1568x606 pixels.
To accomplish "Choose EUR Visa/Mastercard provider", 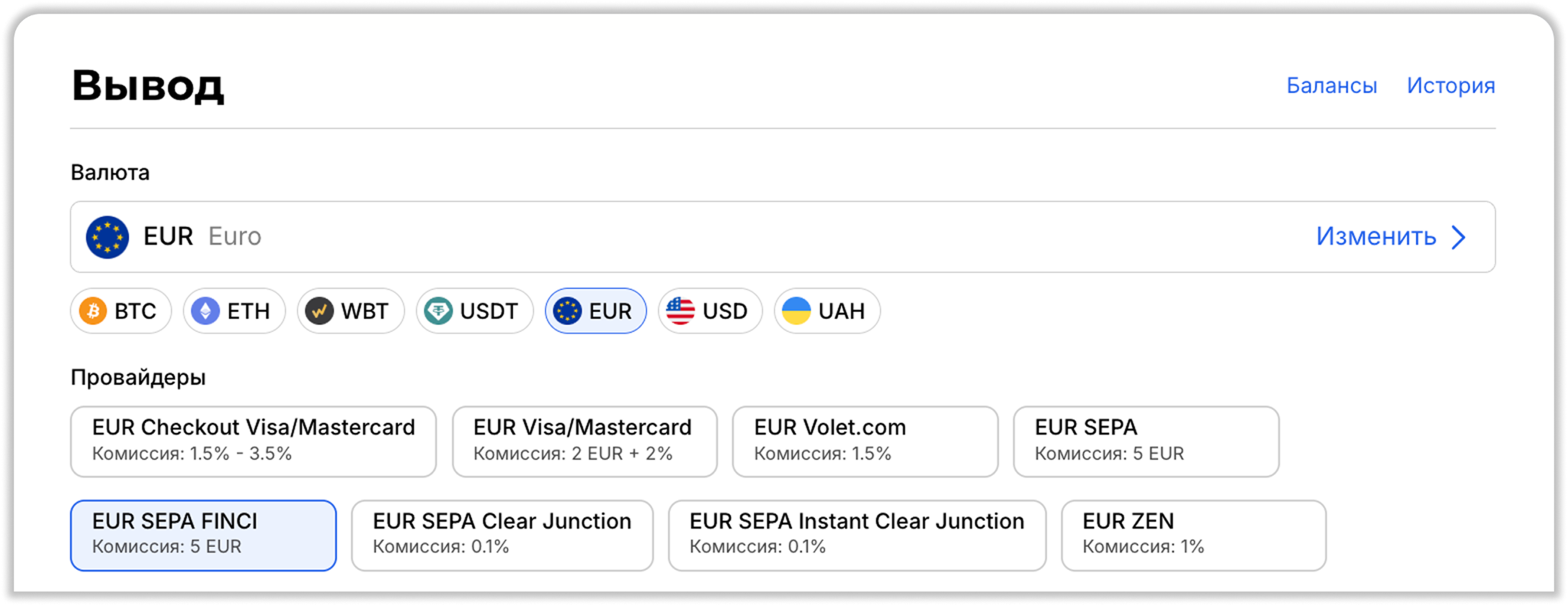I will click(x=585, y=441).
